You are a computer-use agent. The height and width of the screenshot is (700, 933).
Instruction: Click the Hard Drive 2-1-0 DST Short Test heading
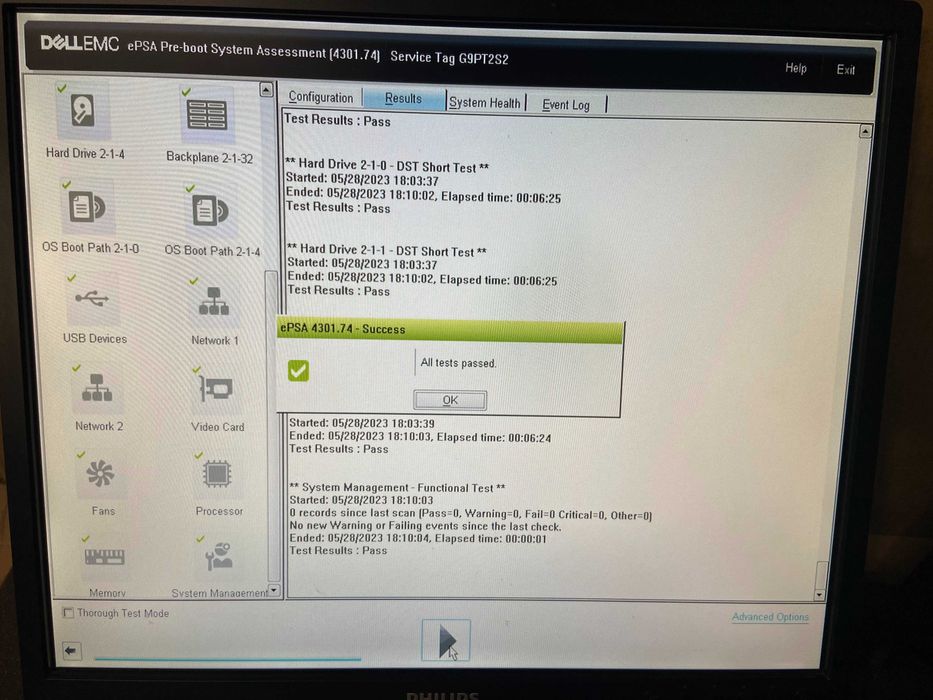coord(387,165)
